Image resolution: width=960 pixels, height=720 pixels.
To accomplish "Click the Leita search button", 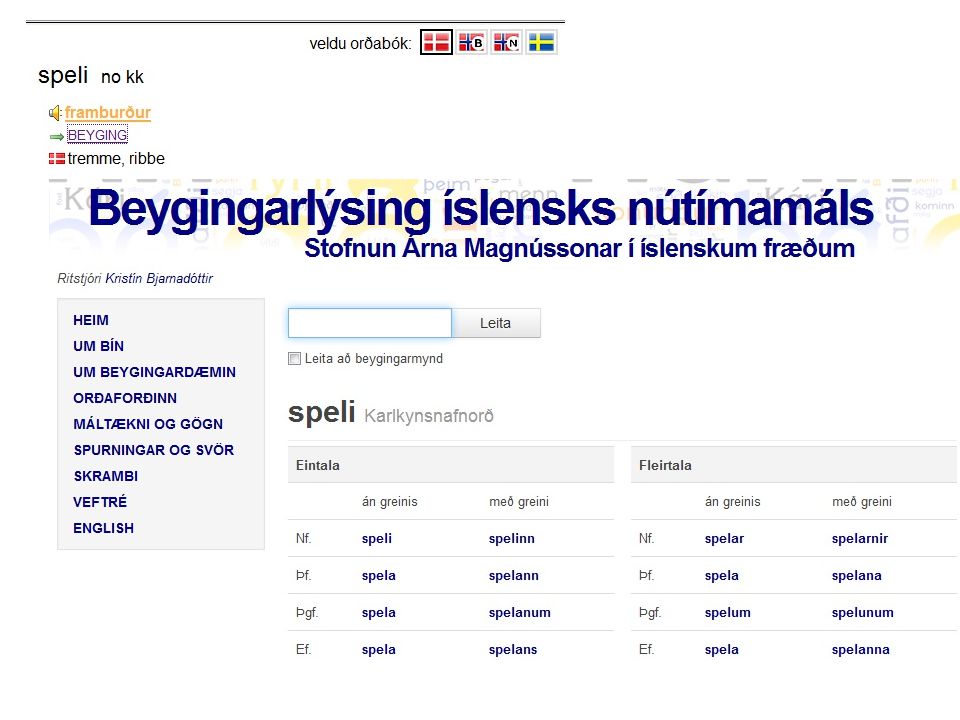I will 495,323.
